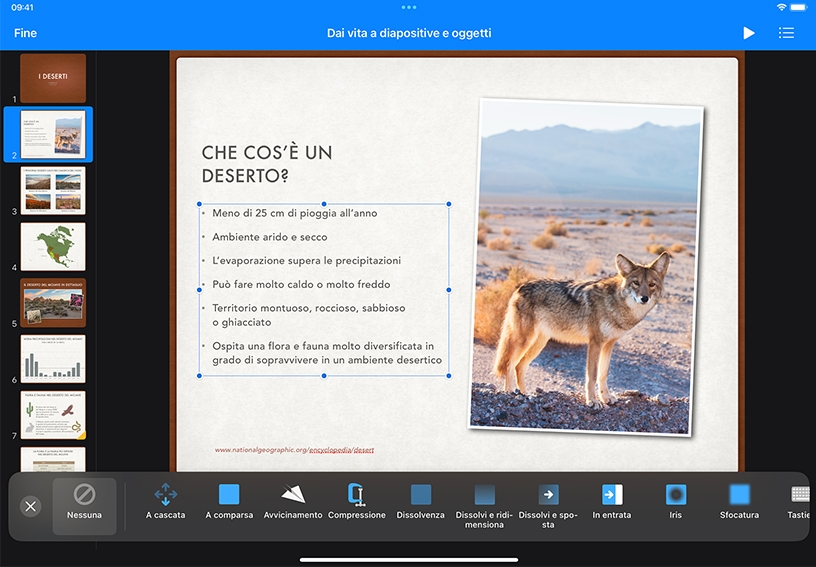This screenshot has height=567, width=816.
Task: Choose the Sfocatura blur effect
Action: [739, 501]
